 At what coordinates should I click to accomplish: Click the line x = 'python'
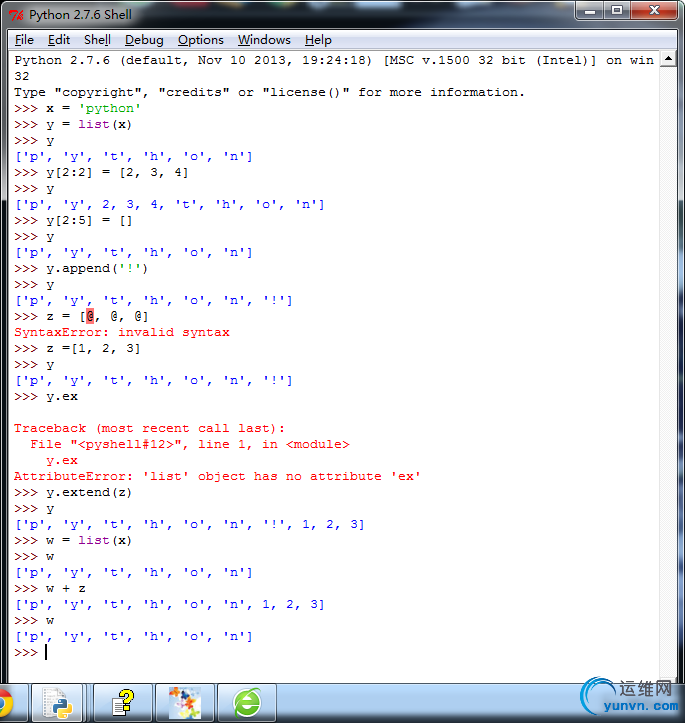(77, 109)
